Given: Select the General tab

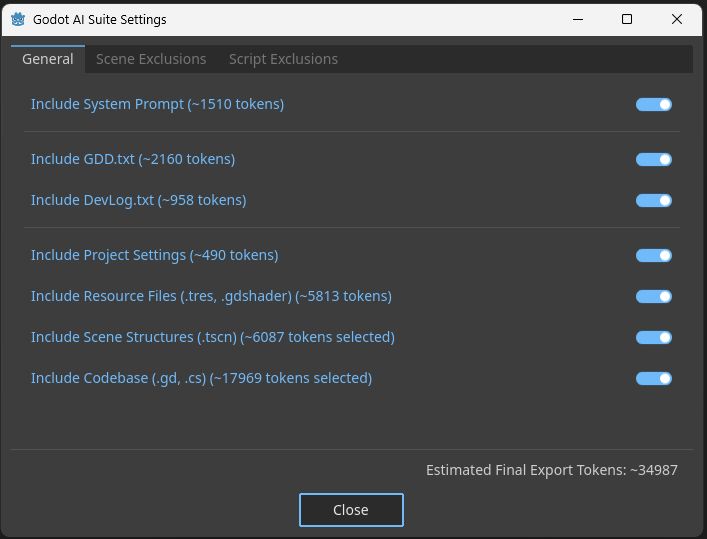Looking at the screenshot, I should (x=48, y=59).
